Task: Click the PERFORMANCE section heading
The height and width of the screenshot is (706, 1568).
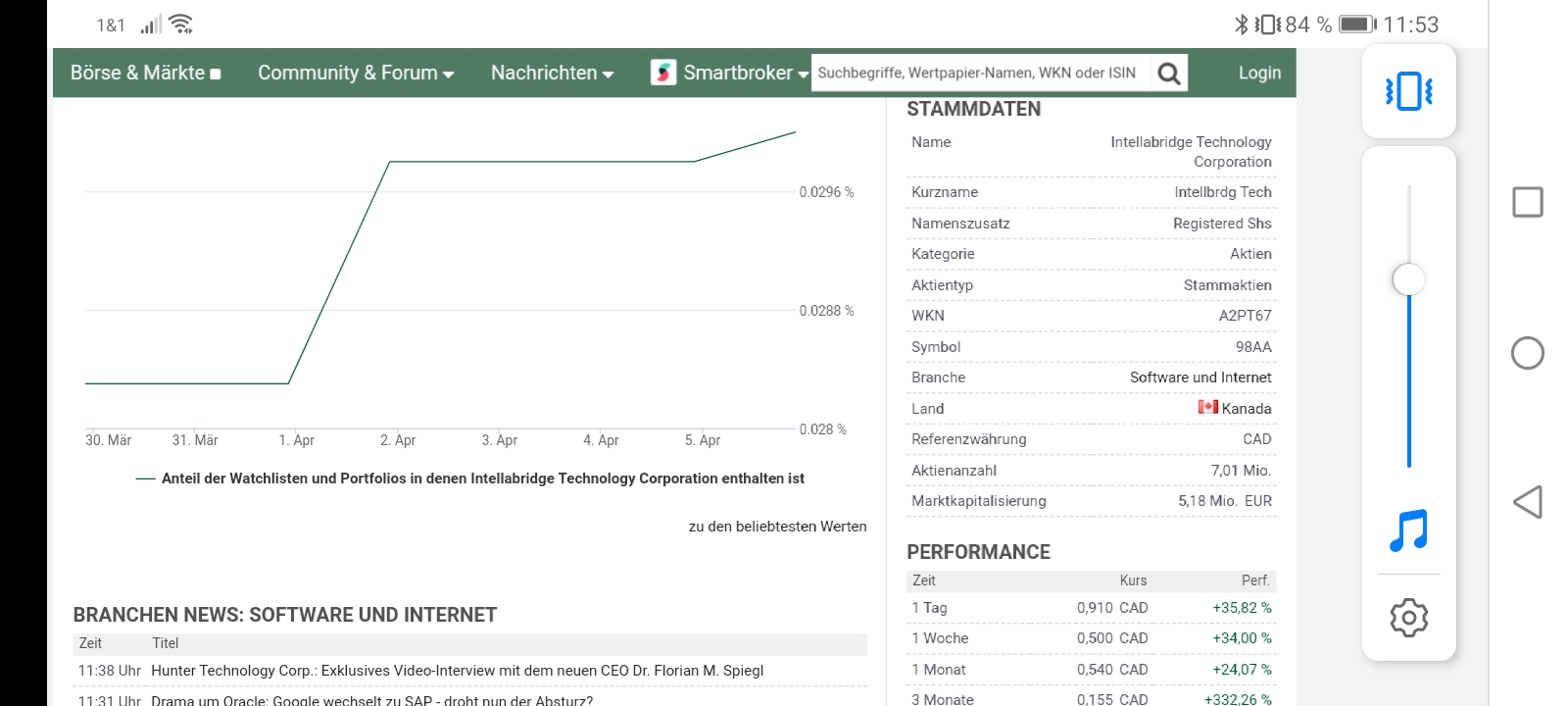Action: [978, 552]
